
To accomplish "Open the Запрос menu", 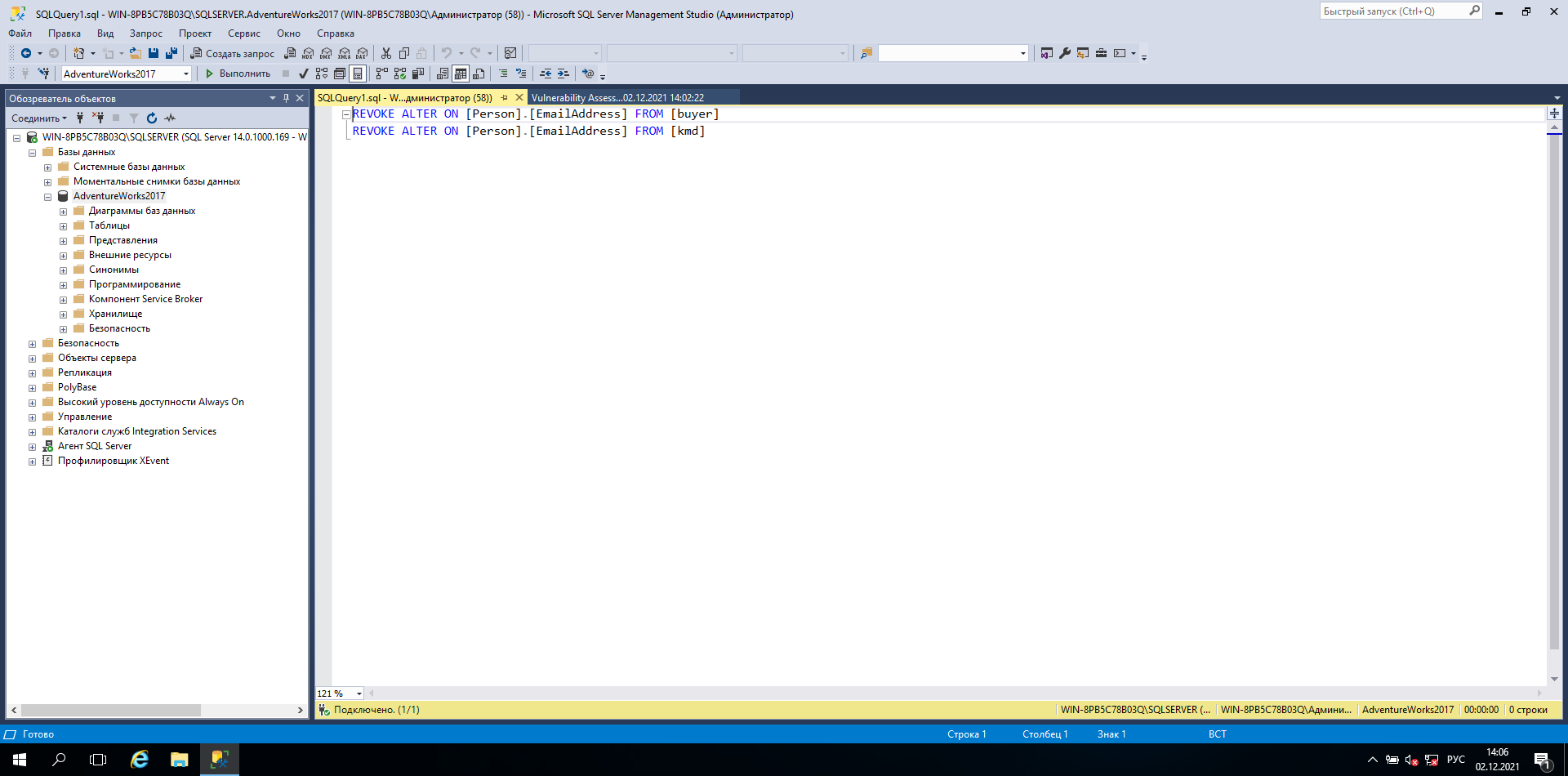I will [145, 33].
